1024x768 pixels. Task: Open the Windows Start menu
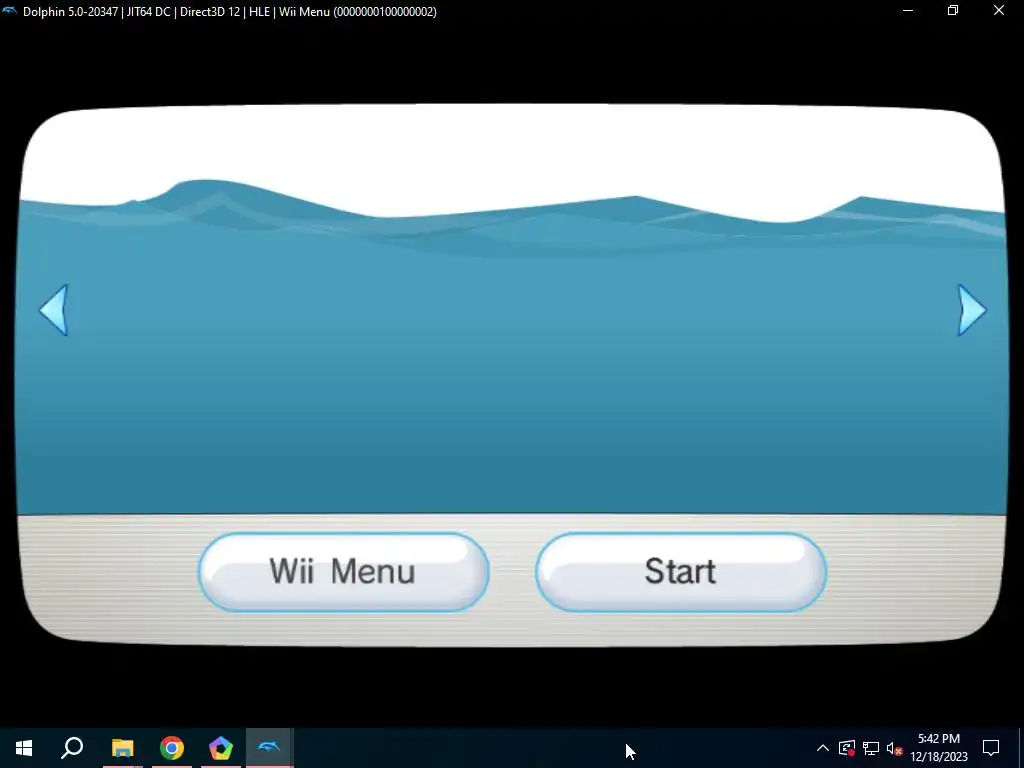[x=24, y=748]
